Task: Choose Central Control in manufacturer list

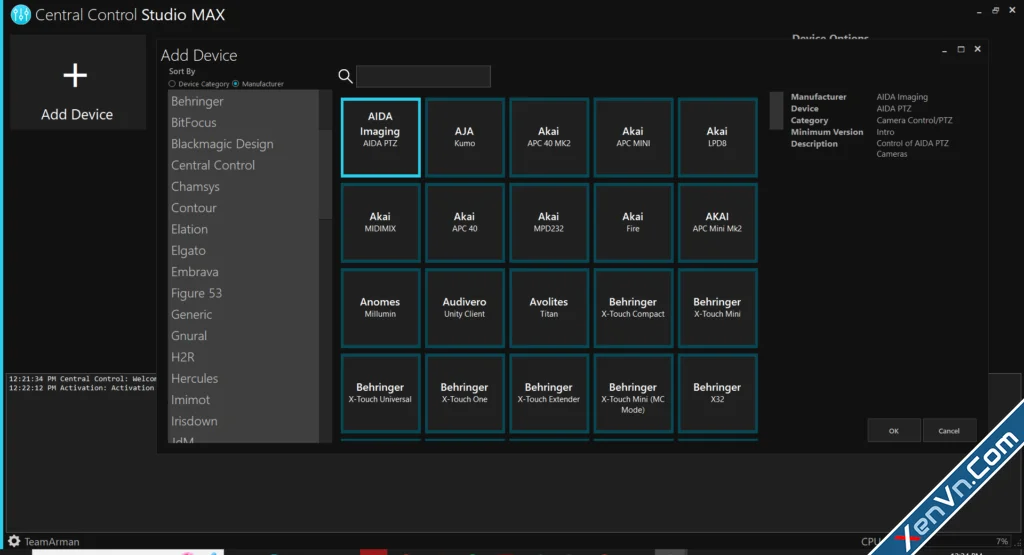Action: coord(243,165)
